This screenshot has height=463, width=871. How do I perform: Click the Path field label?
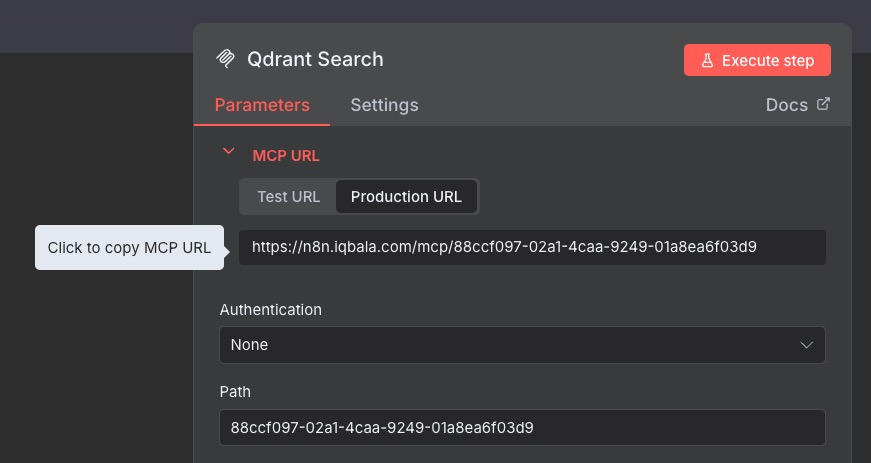click(235, 392)
